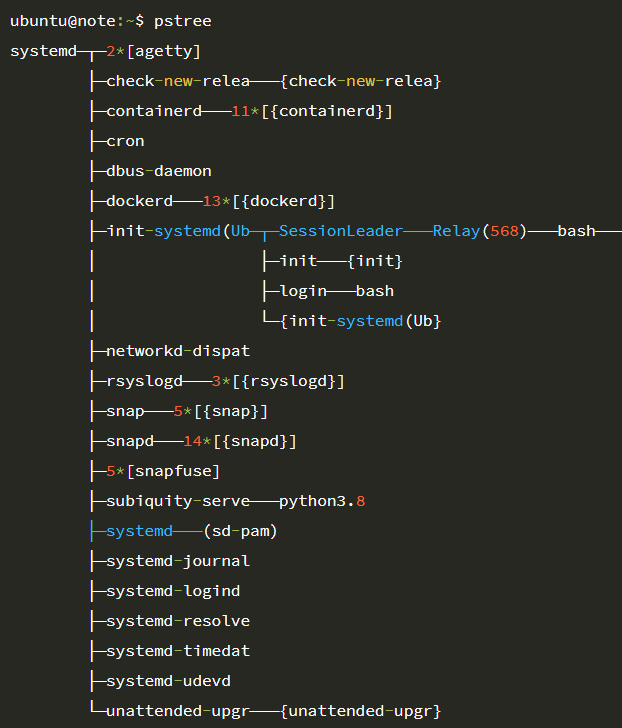
Task: Select the "cron" process row
Action: 125,141
